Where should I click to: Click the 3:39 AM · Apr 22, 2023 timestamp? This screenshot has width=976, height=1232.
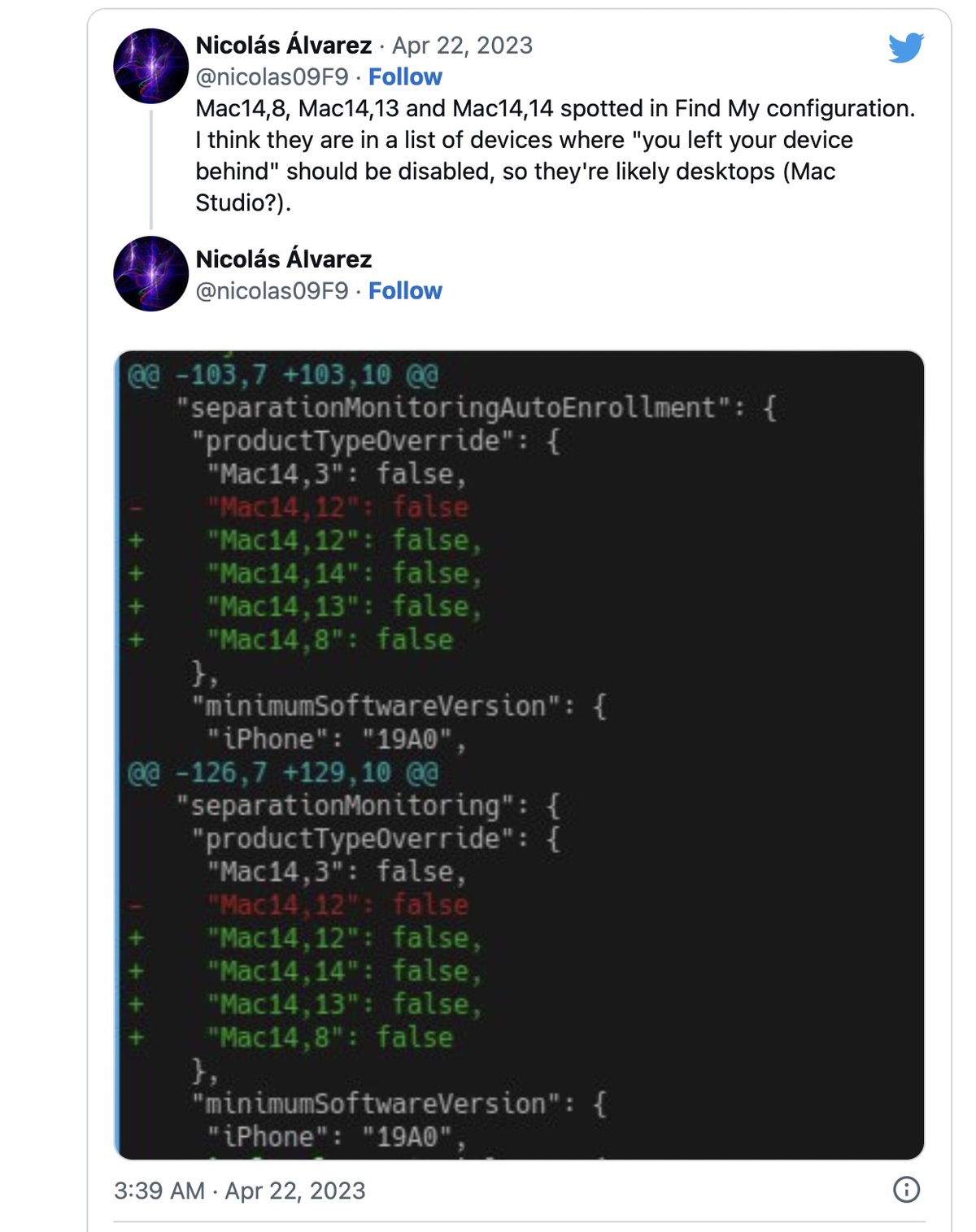click(x=240, y=1191)
